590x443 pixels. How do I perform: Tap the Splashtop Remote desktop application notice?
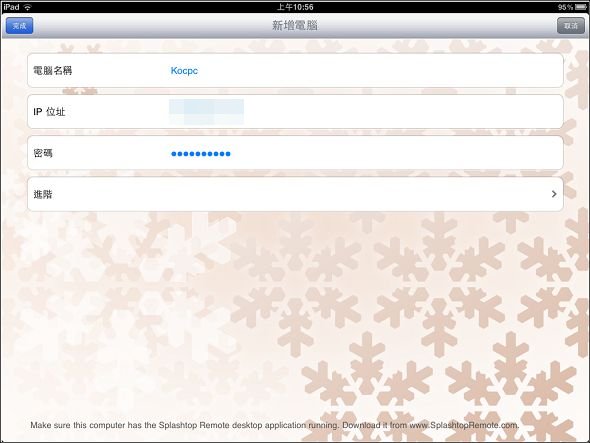point(275,425)
